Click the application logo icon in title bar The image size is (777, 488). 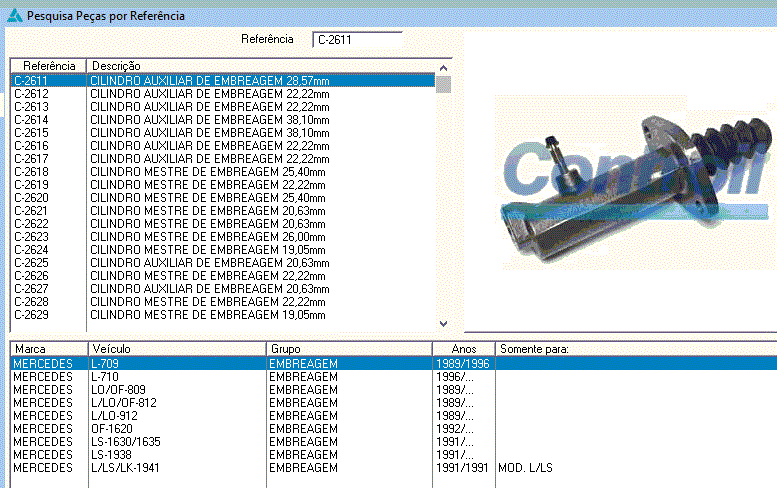(13, 16)
